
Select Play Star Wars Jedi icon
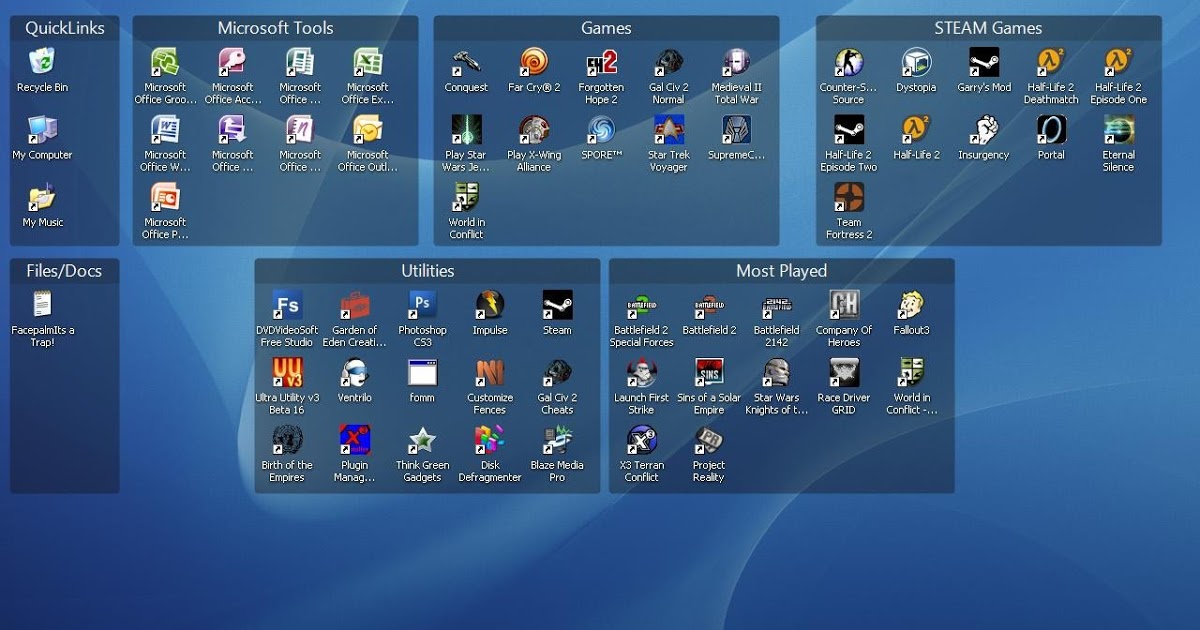pos(466,130)
